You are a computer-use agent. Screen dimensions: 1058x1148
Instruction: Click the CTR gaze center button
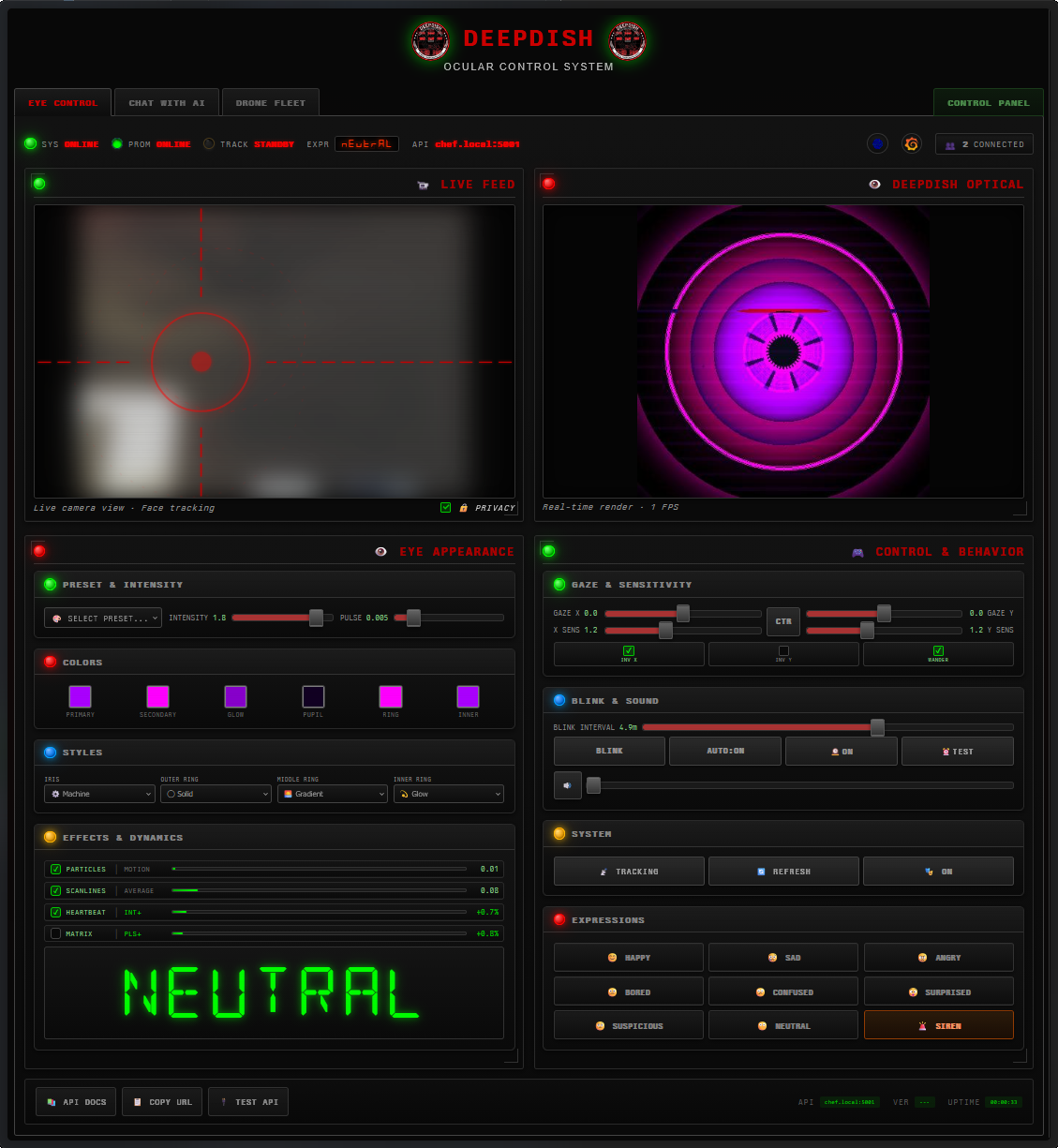[x=783, y=621]
